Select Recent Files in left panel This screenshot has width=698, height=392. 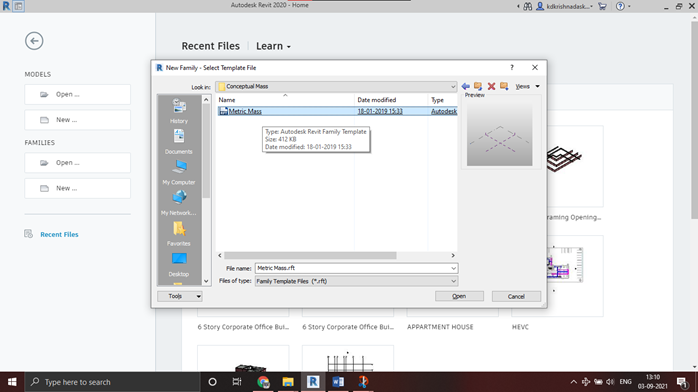59,234
